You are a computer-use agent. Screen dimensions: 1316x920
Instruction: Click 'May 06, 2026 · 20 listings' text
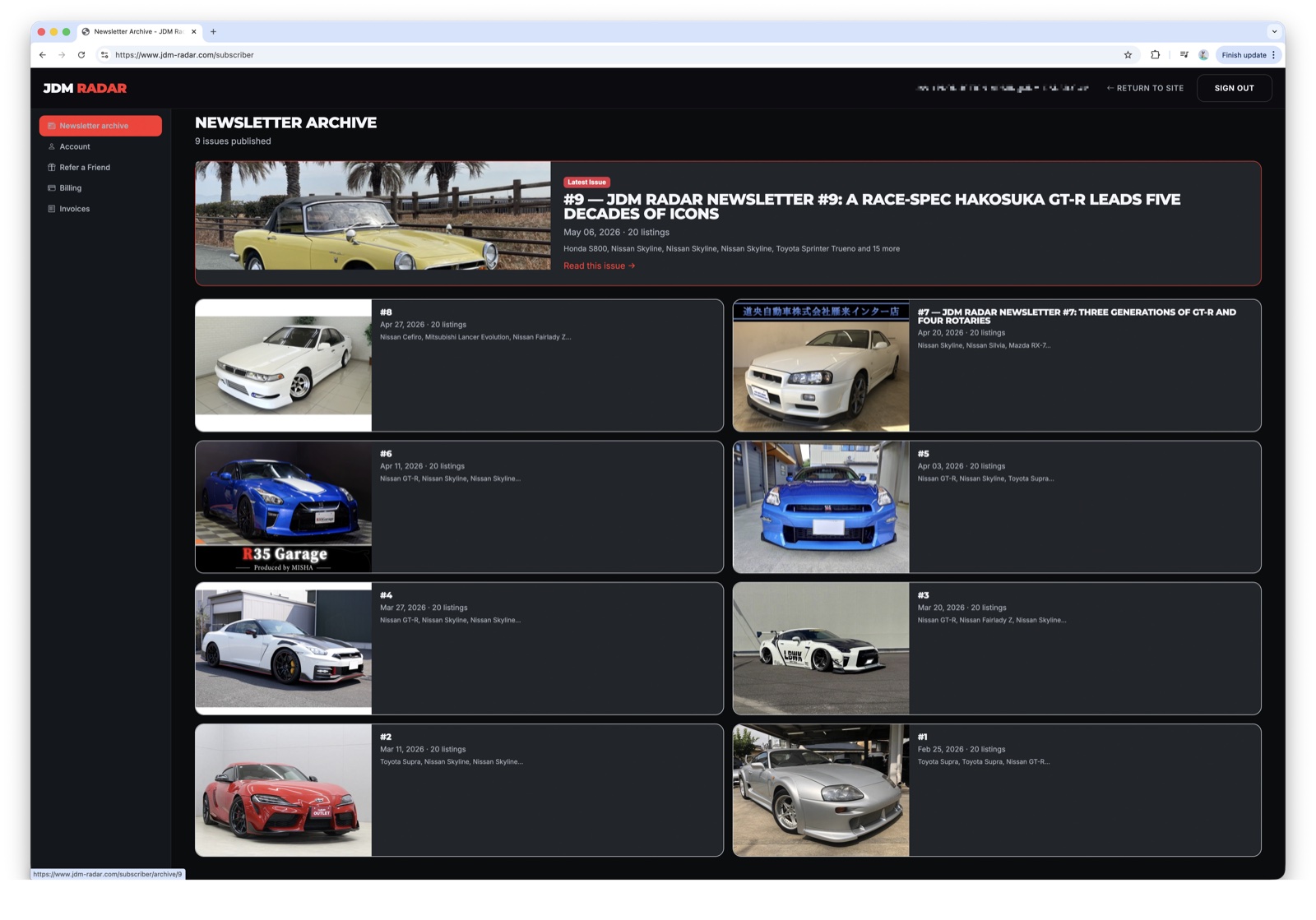(616, 233)
